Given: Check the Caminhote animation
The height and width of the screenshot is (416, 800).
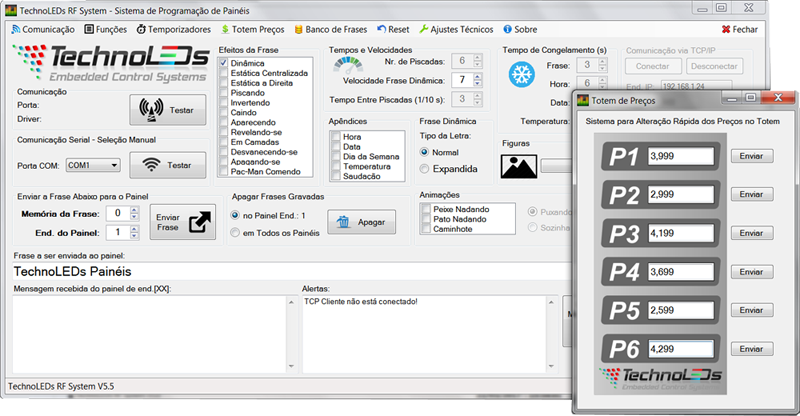Looking at the screenshot, I should (426, 229).
